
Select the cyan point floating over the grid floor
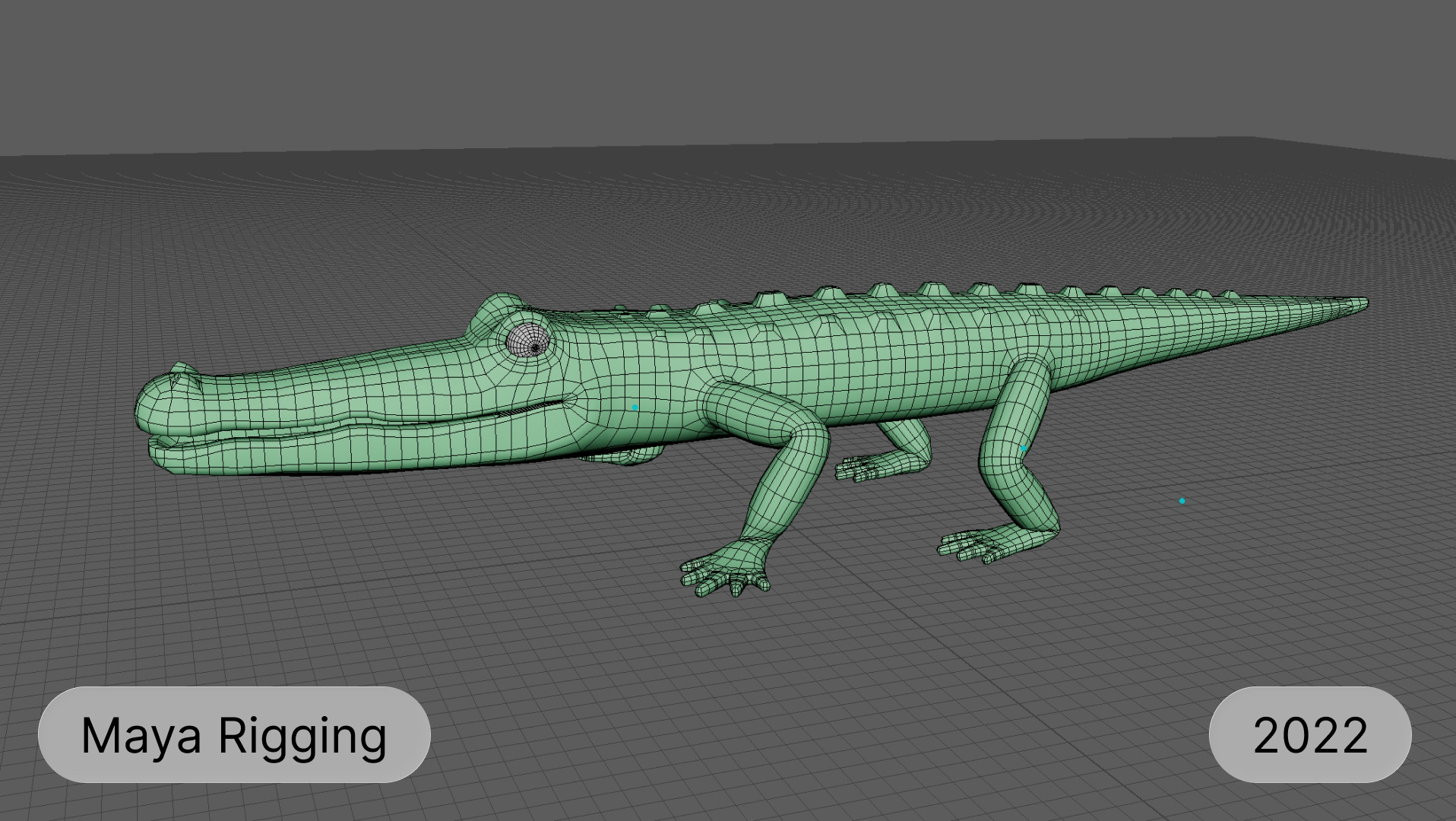pyautogui.click(x=1182, y=501)
